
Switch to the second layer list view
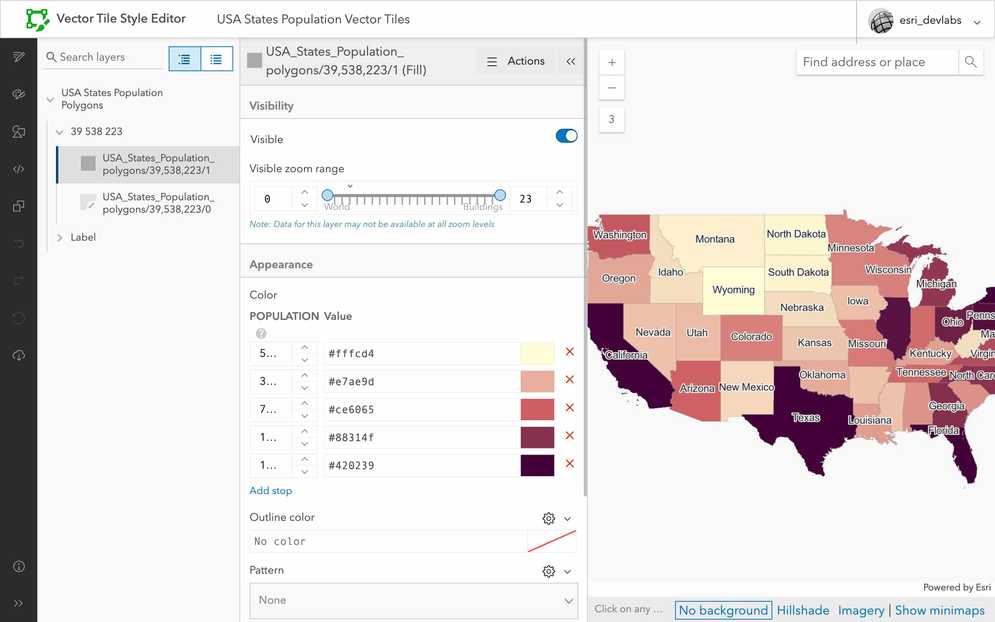pyautogui.click(x=216, y=59)
